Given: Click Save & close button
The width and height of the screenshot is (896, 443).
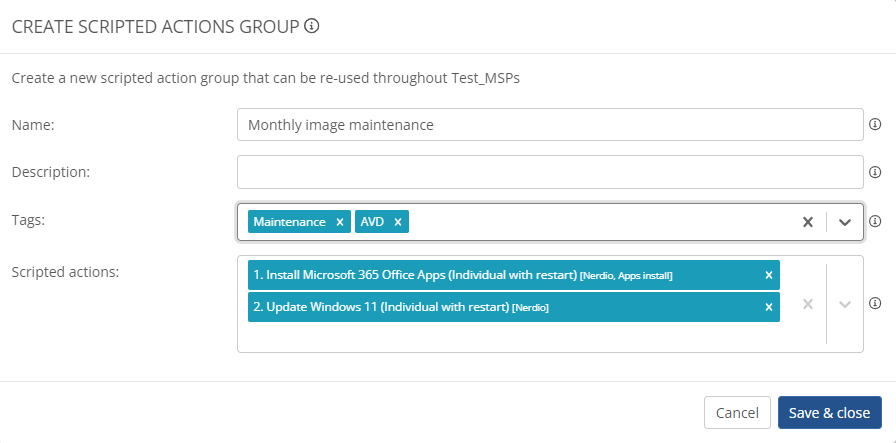Looking at the screenshot, I should pyautogui.click(x=829, y=413).
